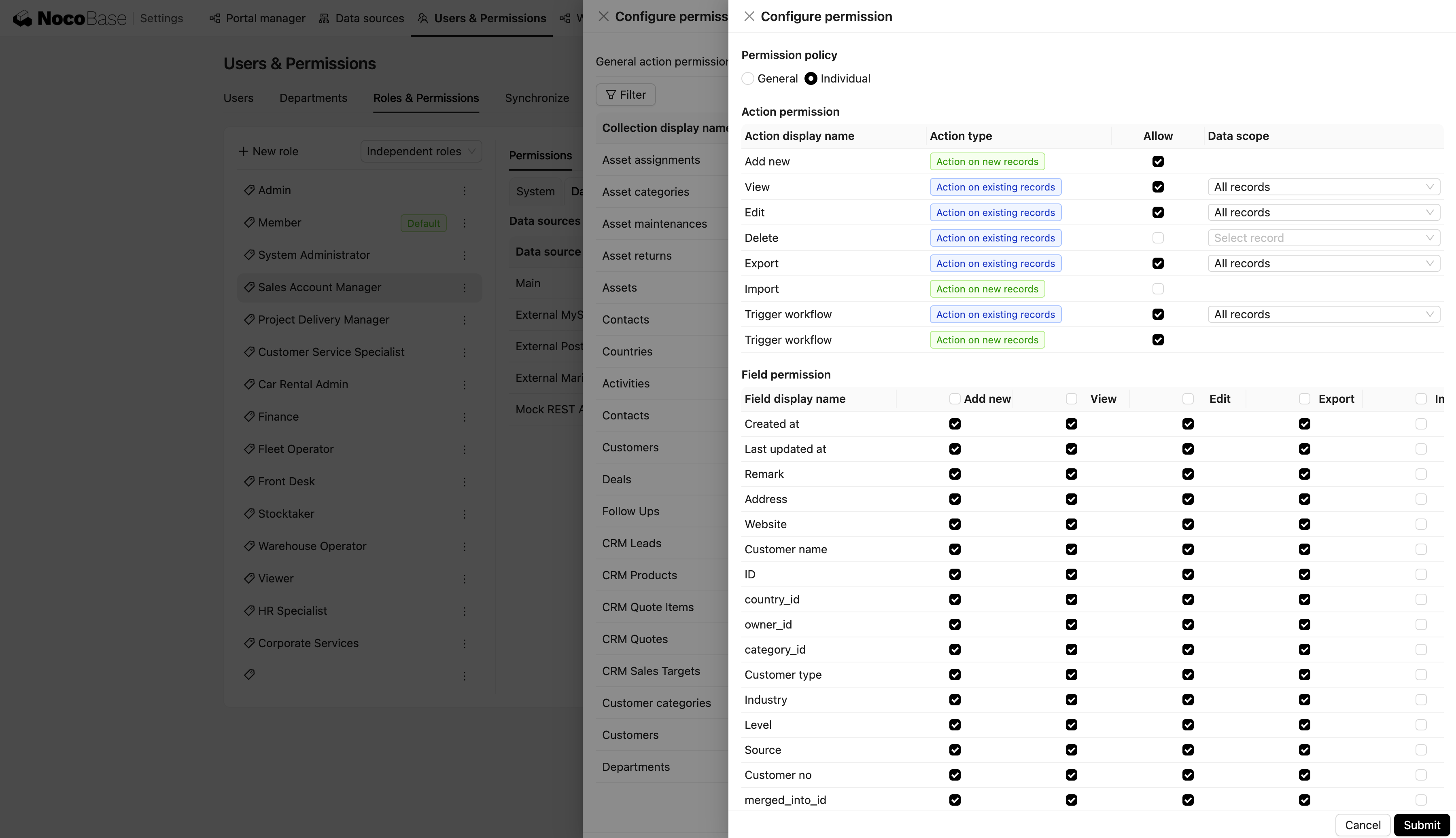Open the more menu for Stocktaker role

465,514
